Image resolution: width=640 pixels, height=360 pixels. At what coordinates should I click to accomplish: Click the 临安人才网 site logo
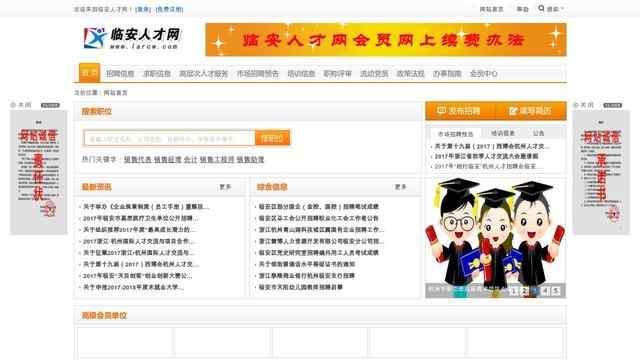click(x=132, y=38)
